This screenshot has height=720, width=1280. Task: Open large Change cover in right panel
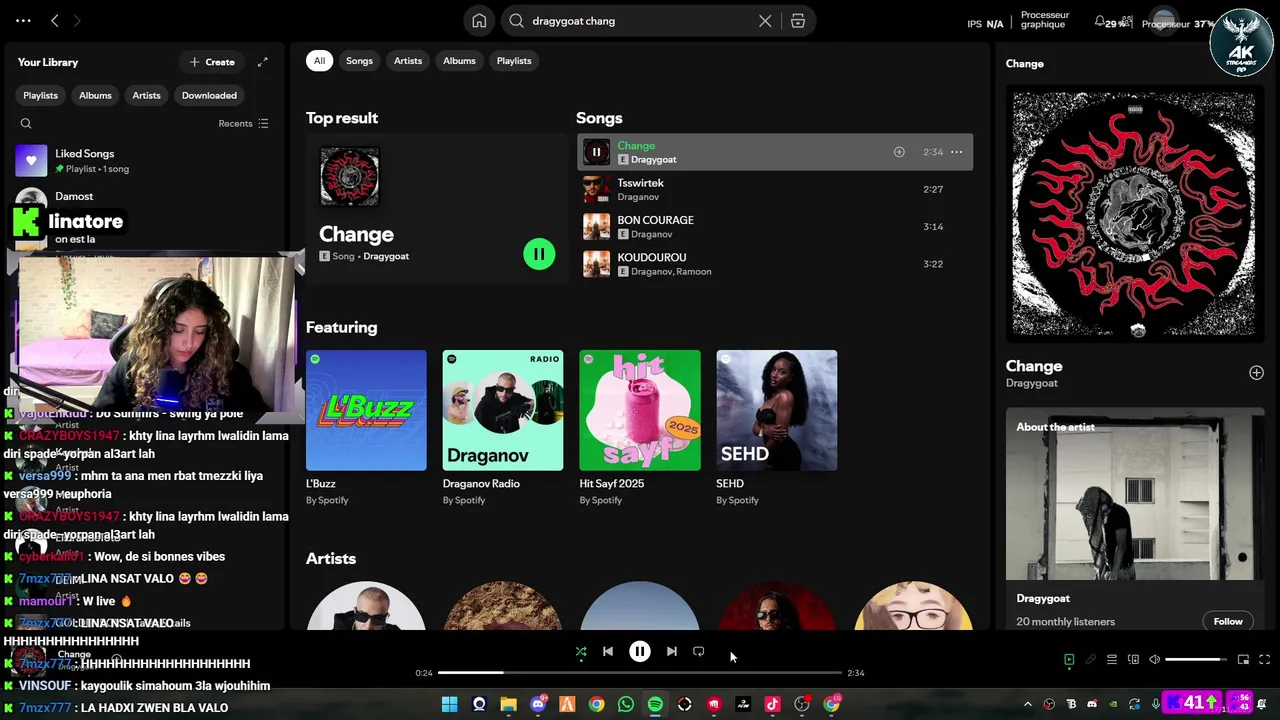pyautogui.click(x=1135, y=215)
